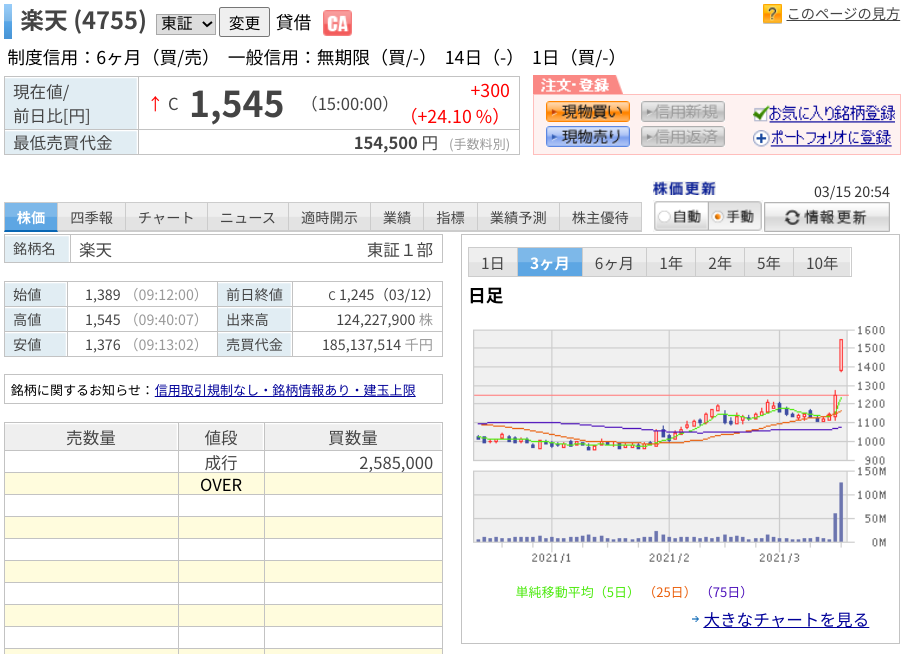
Task: Click the opening price 1,389
Action: coord(103,295)
